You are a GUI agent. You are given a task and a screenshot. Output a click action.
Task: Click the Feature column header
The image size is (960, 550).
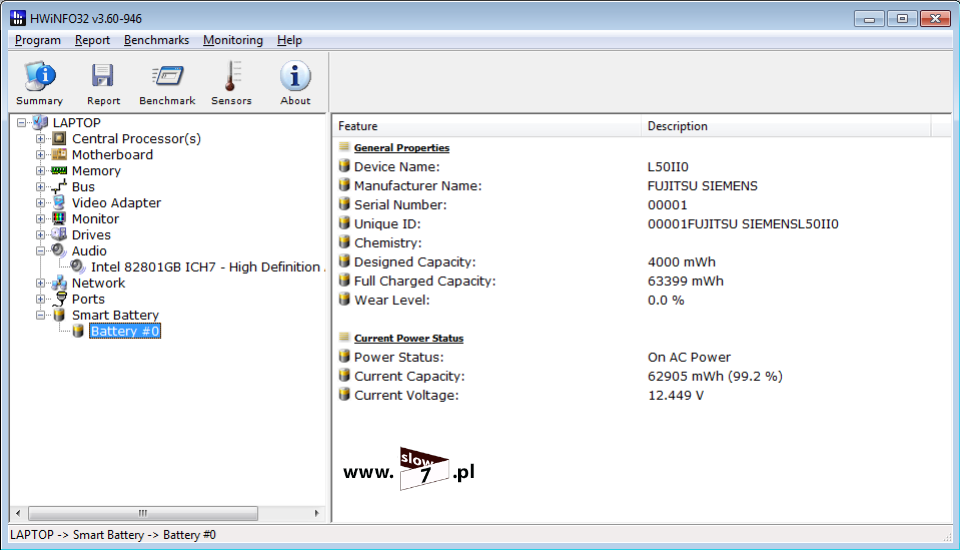488,126
